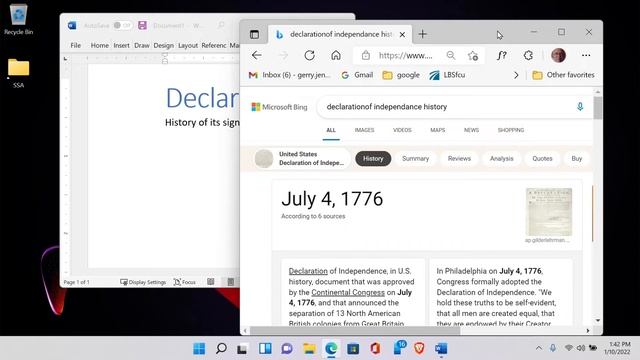
Task: Enable Word Focus mode
Action: 184,282
